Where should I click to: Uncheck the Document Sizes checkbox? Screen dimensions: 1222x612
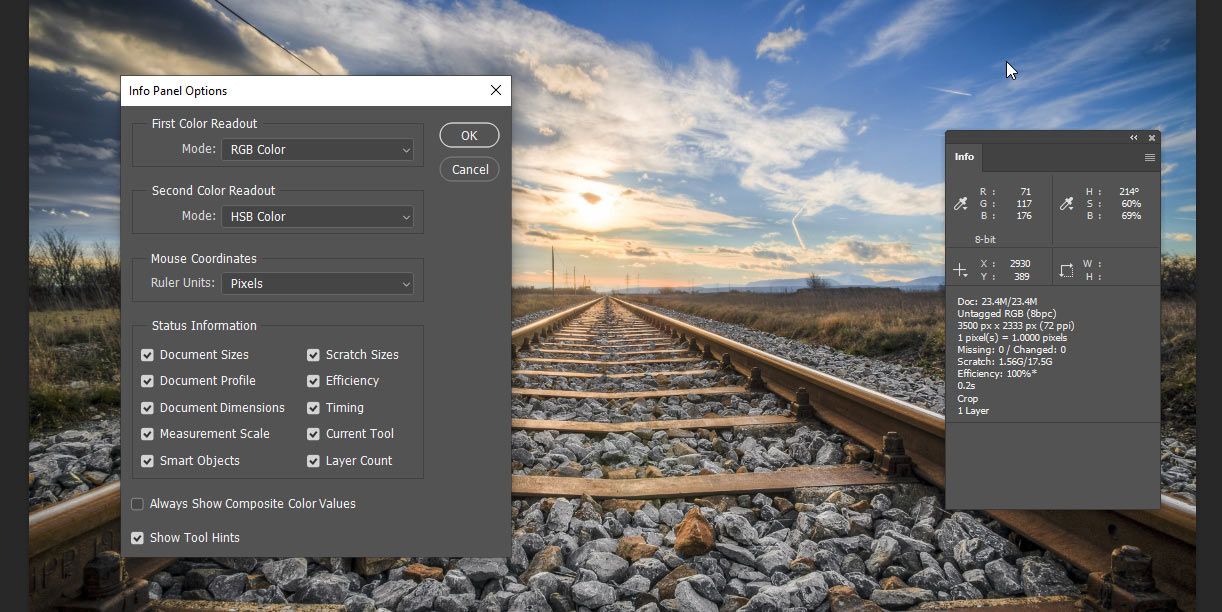pos(147,355)
